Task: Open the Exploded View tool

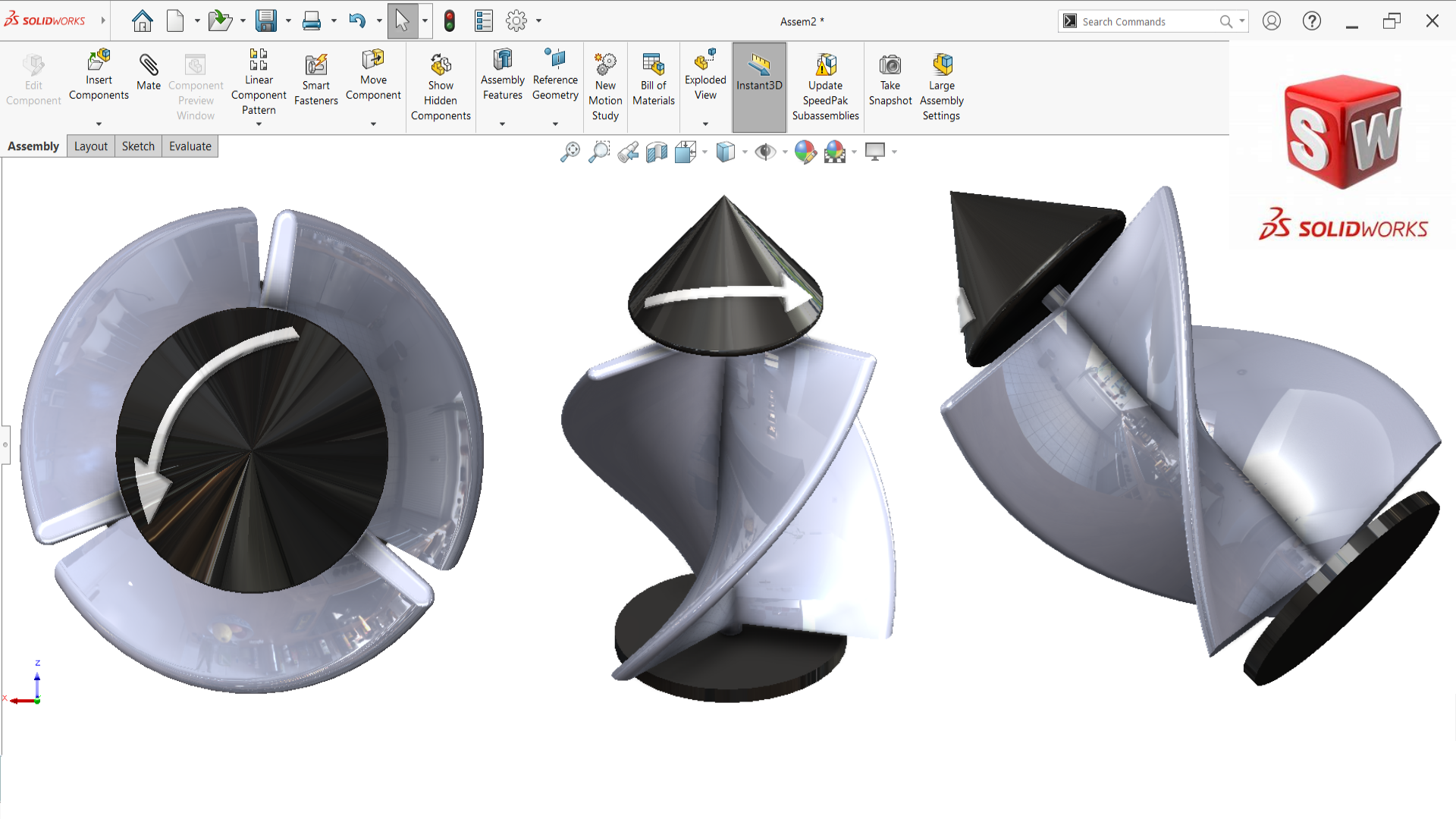Action: click(x=705, y=74)
